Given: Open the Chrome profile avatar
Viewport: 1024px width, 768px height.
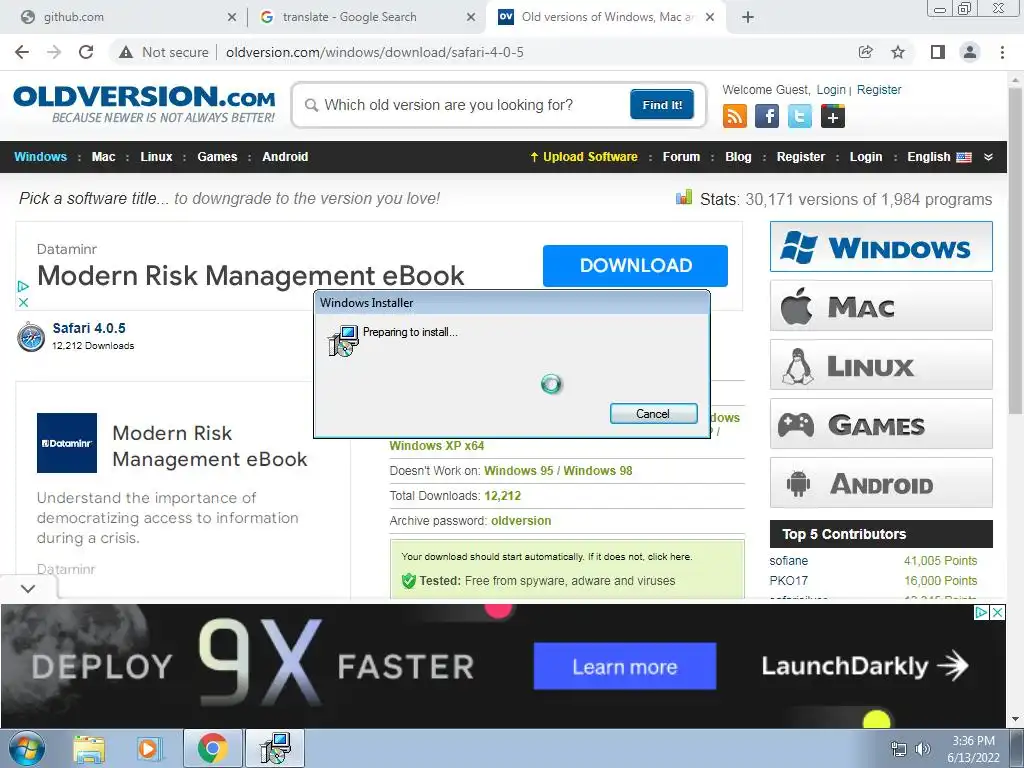Looking at the screenshot, I should pos(970,52).
